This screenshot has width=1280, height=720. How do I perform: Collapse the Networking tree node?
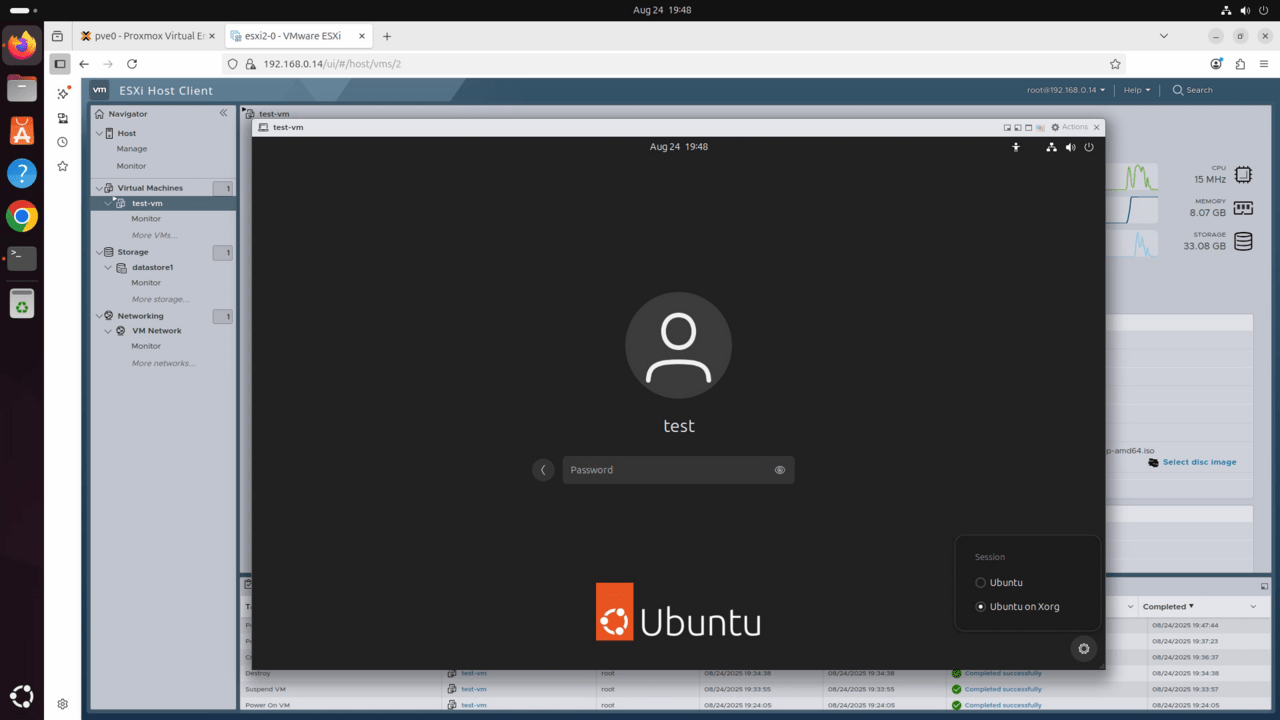(x=98, y=316)
